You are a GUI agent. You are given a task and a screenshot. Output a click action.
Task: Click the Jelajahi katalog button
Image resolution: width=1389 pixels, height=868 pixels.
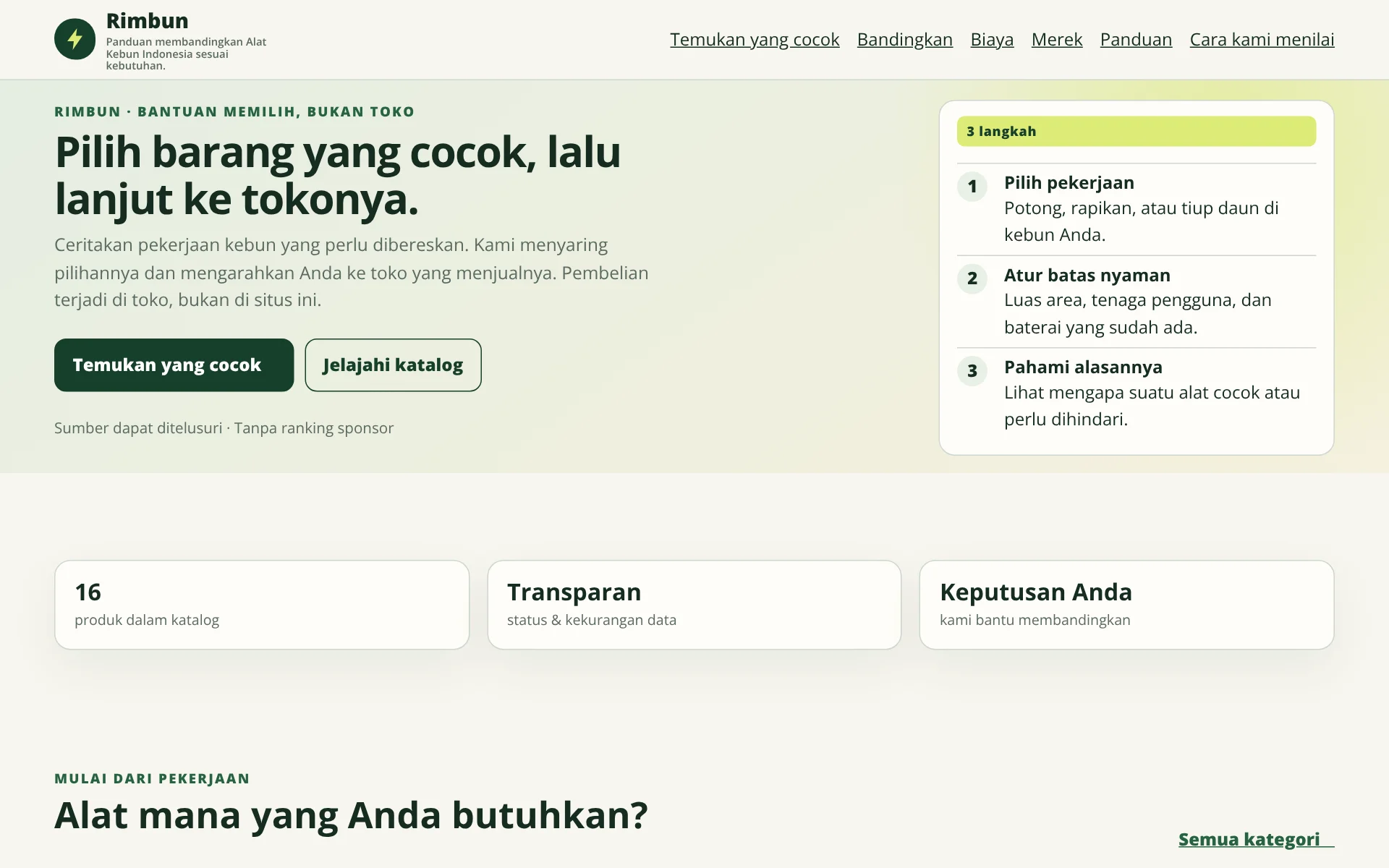(393, 365)
